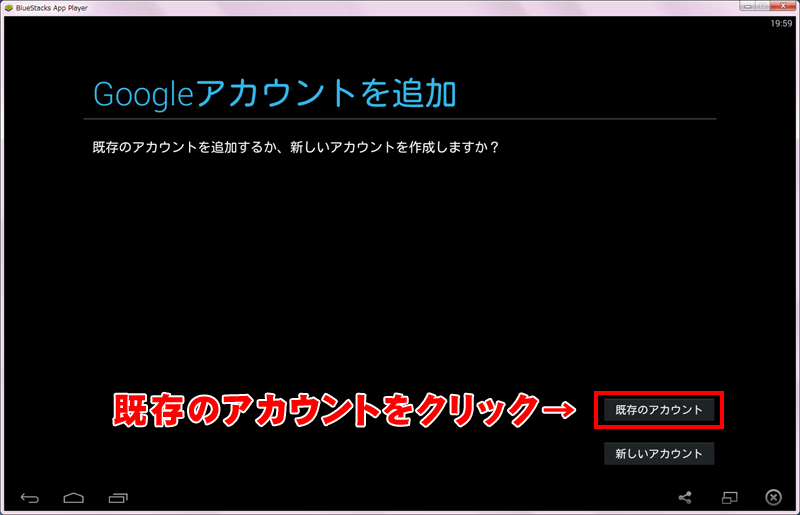Minimize the BlueStacks App Player window
The height and width of the screenshot is (515, 800).
(747, 6)
